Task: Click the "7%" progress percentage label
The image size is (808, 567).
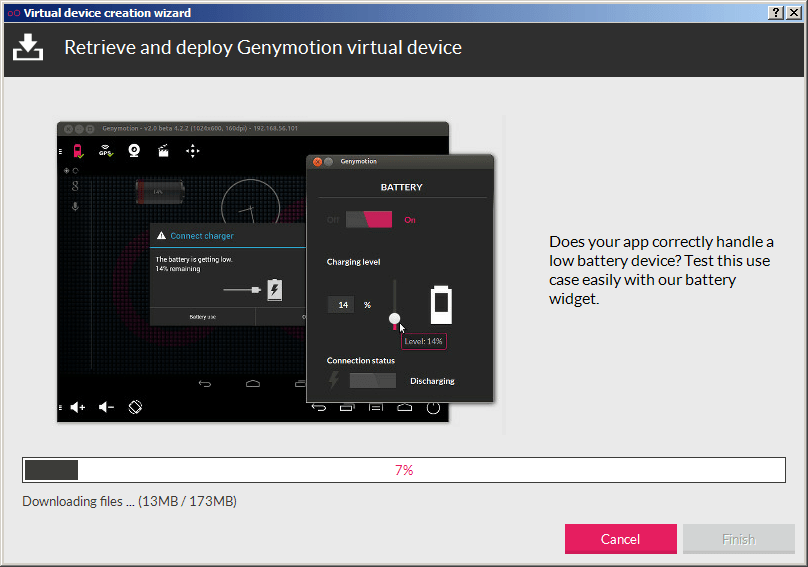Action: click(x=404, y=470)
